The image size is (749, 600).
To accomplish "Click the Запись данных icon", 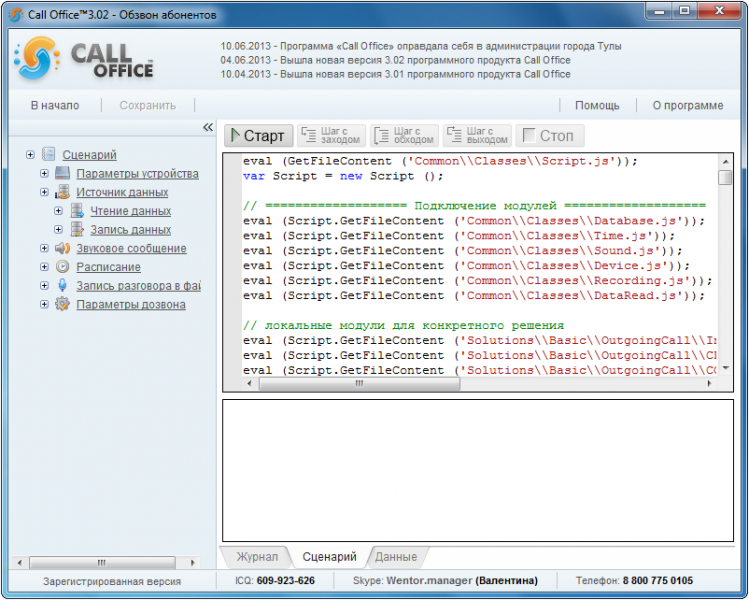I will (x=77, y=229).
